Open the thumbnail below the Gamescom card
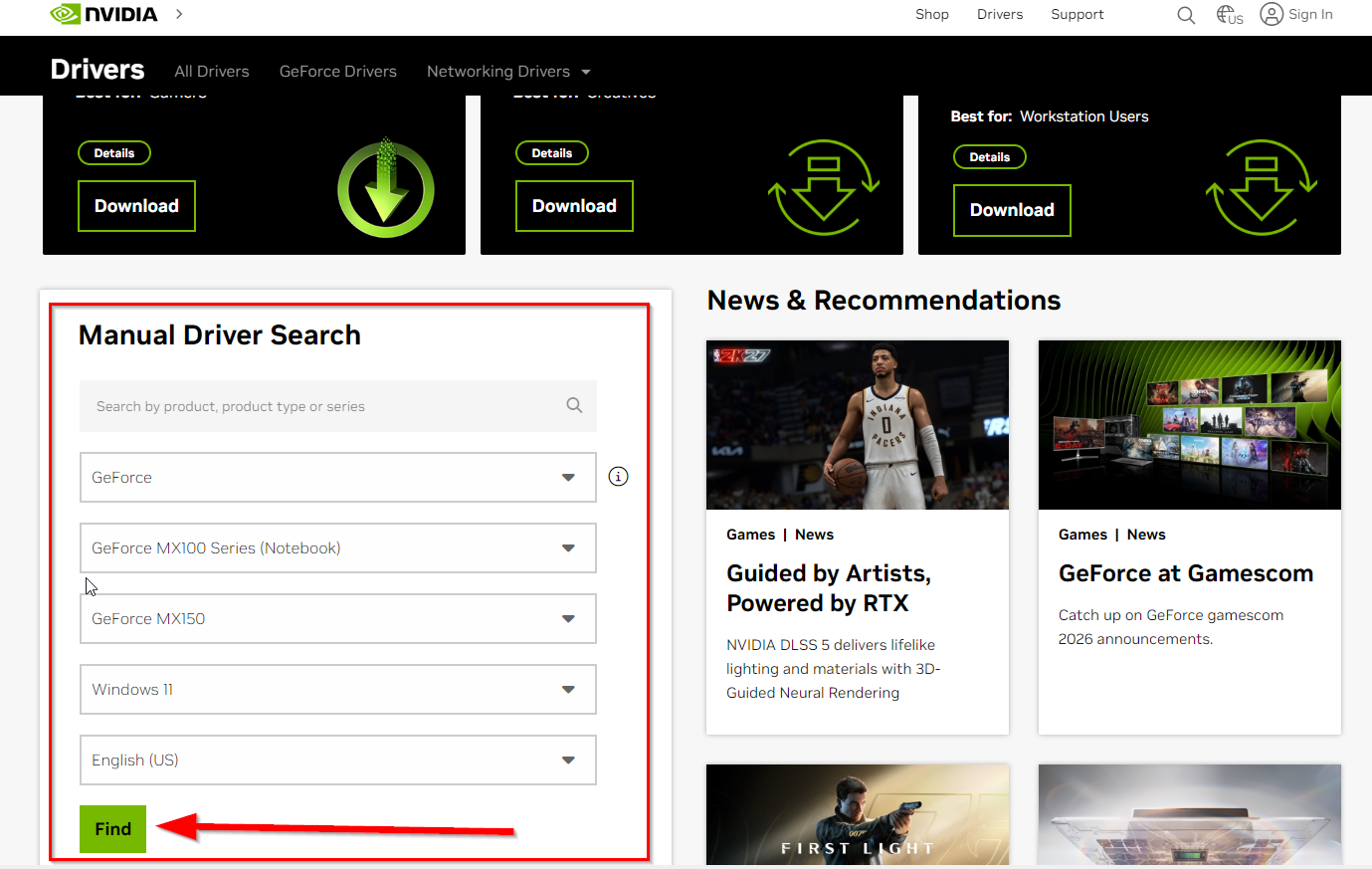 click(x=1190, y=814)
